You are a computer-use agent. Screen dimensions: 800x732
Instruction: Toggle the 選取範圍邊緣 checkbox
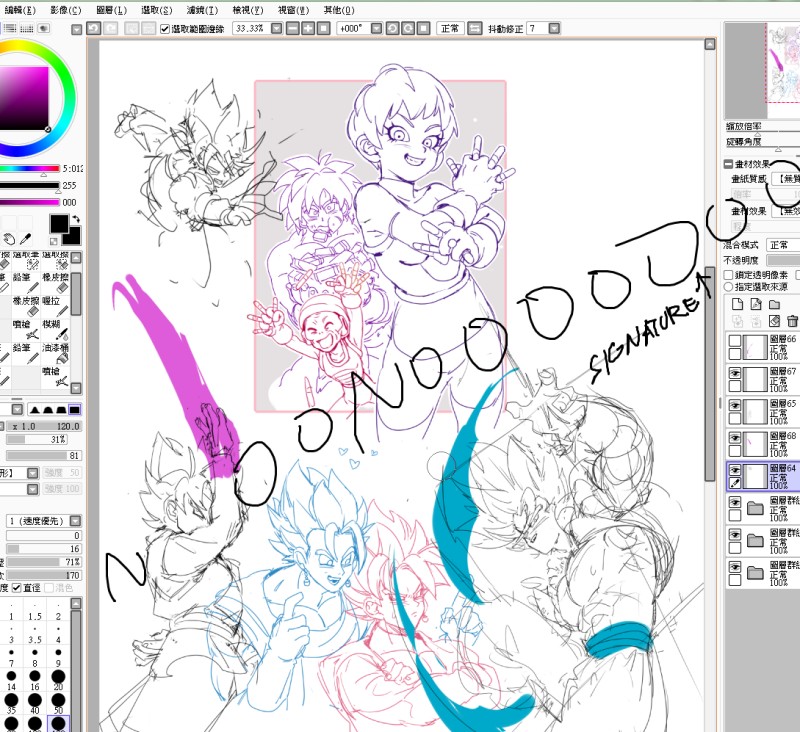pyautogui.click(x=164, y=29)
